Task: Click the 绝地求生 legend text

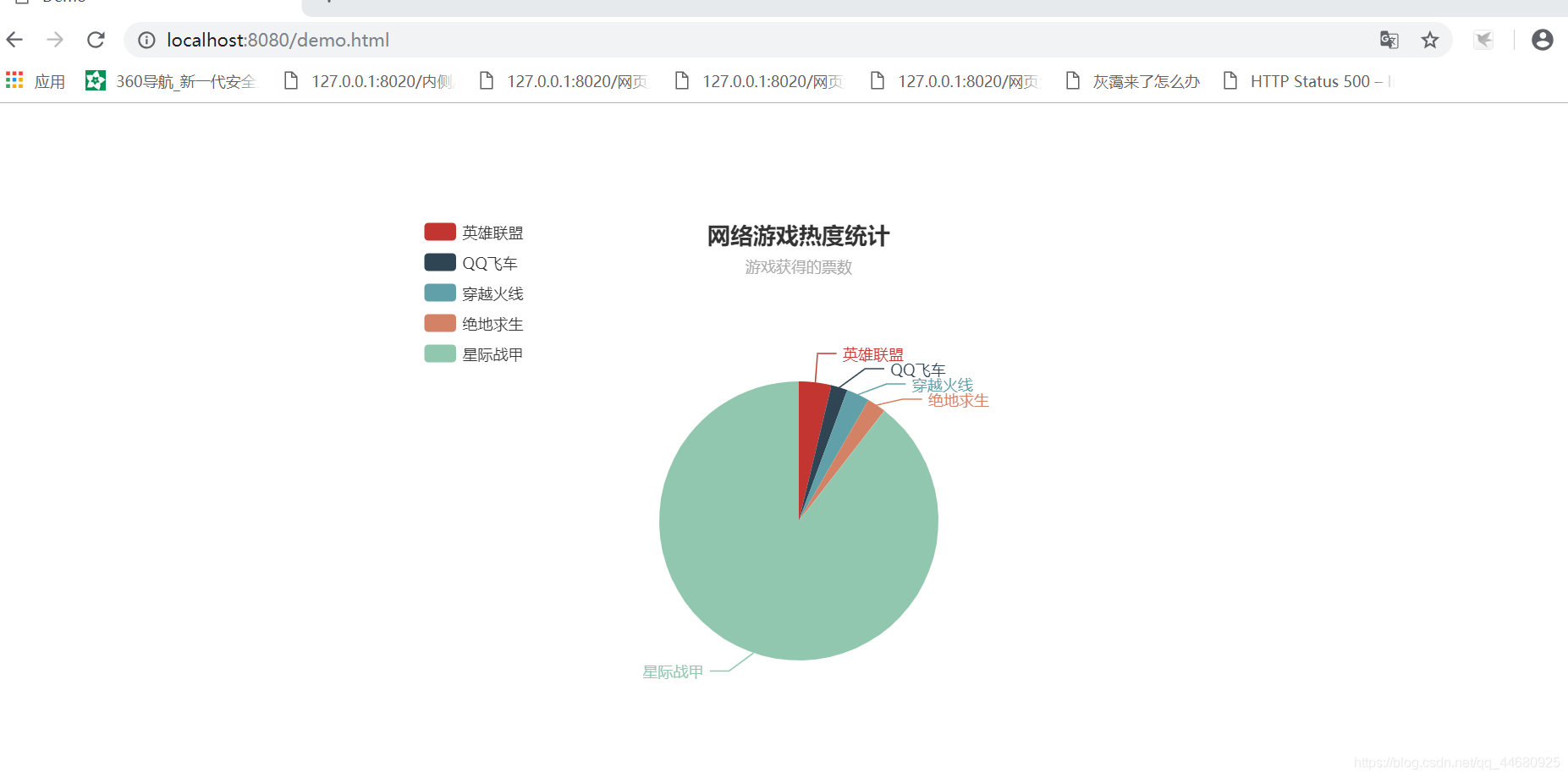Action: pos(492,324)
